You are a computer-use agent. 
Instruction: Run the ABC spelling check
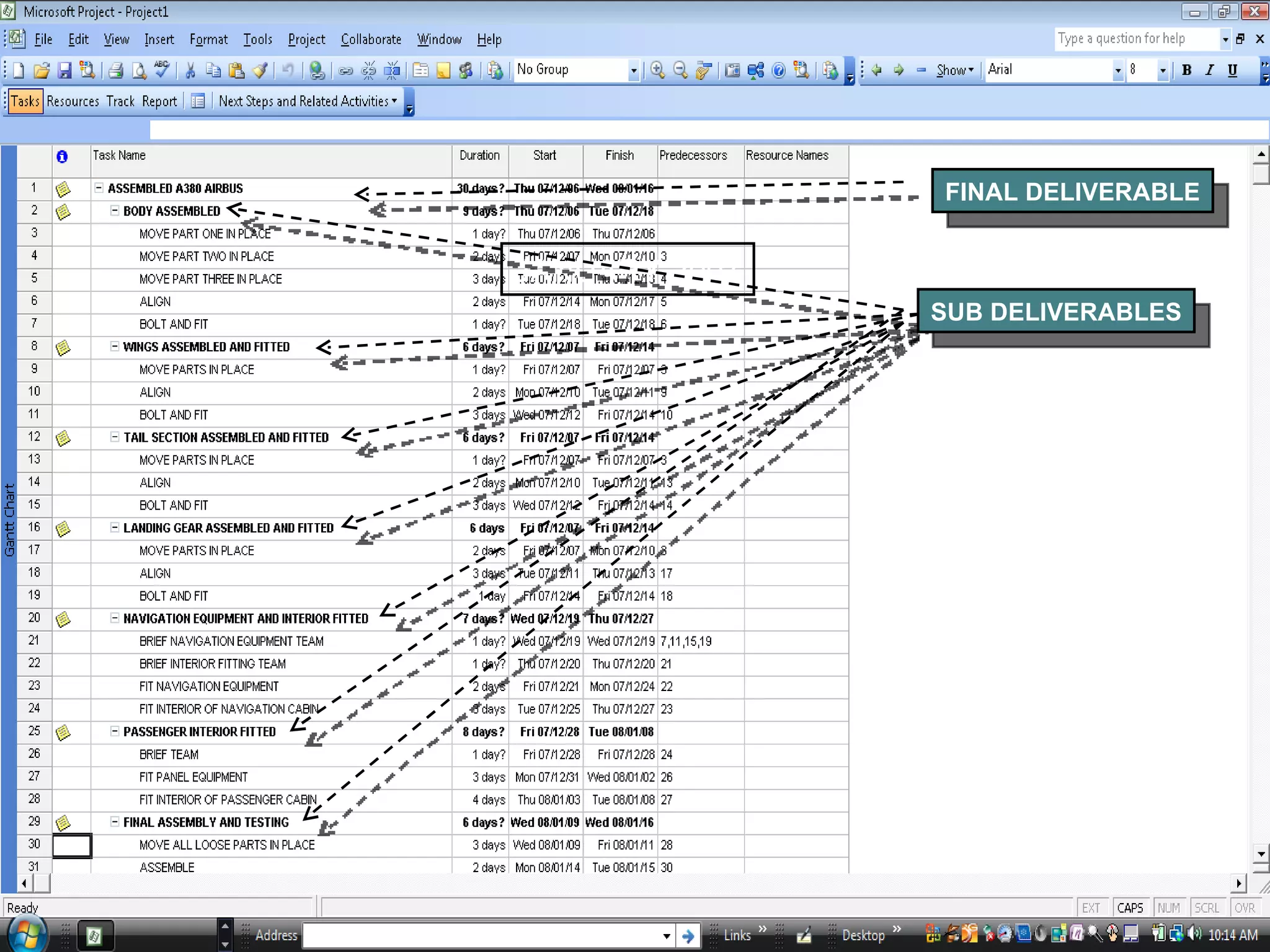[x=162, y=69]
